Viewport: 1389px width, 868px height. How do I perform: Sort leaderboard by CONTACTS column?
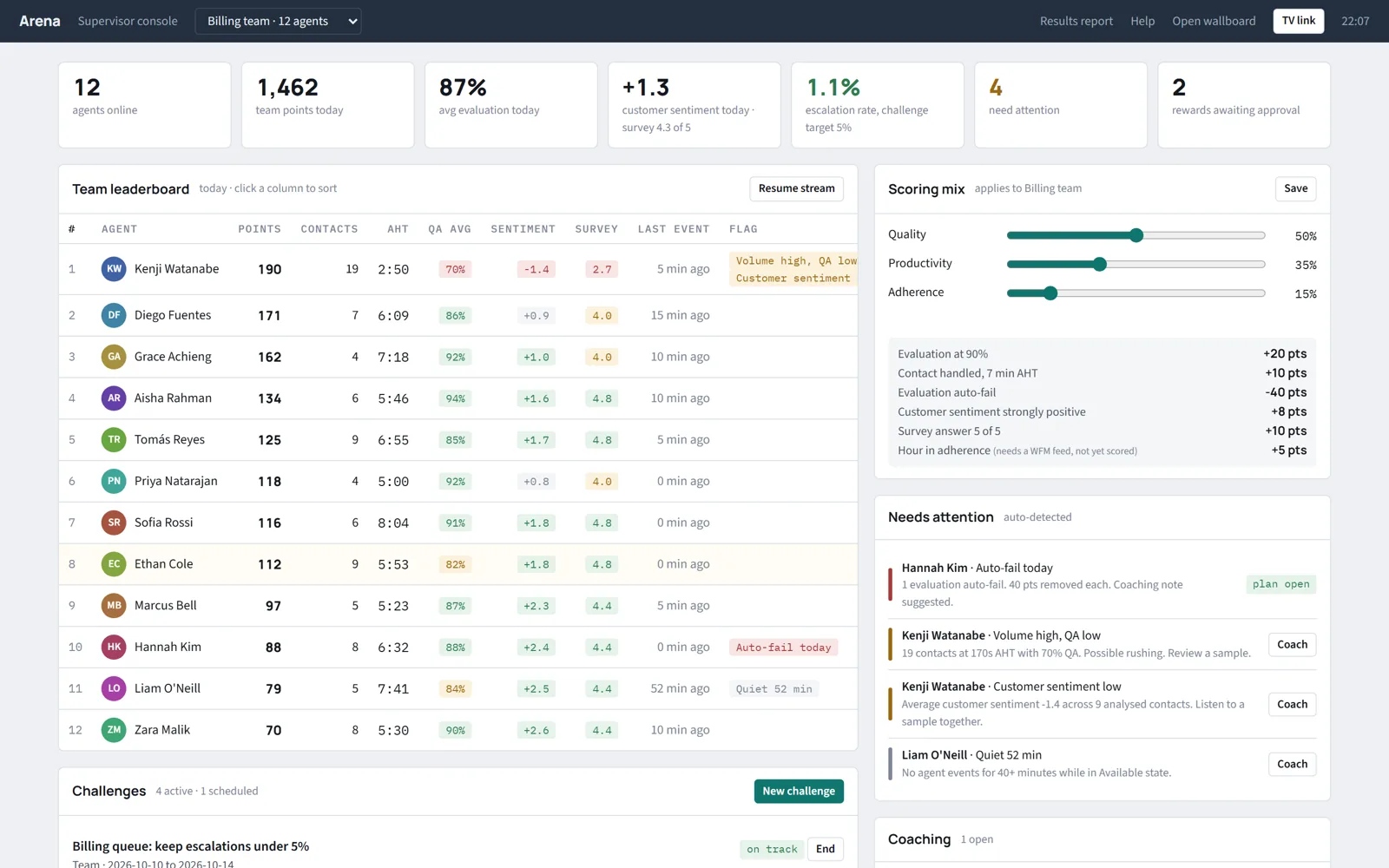click(x=329, y=229)
